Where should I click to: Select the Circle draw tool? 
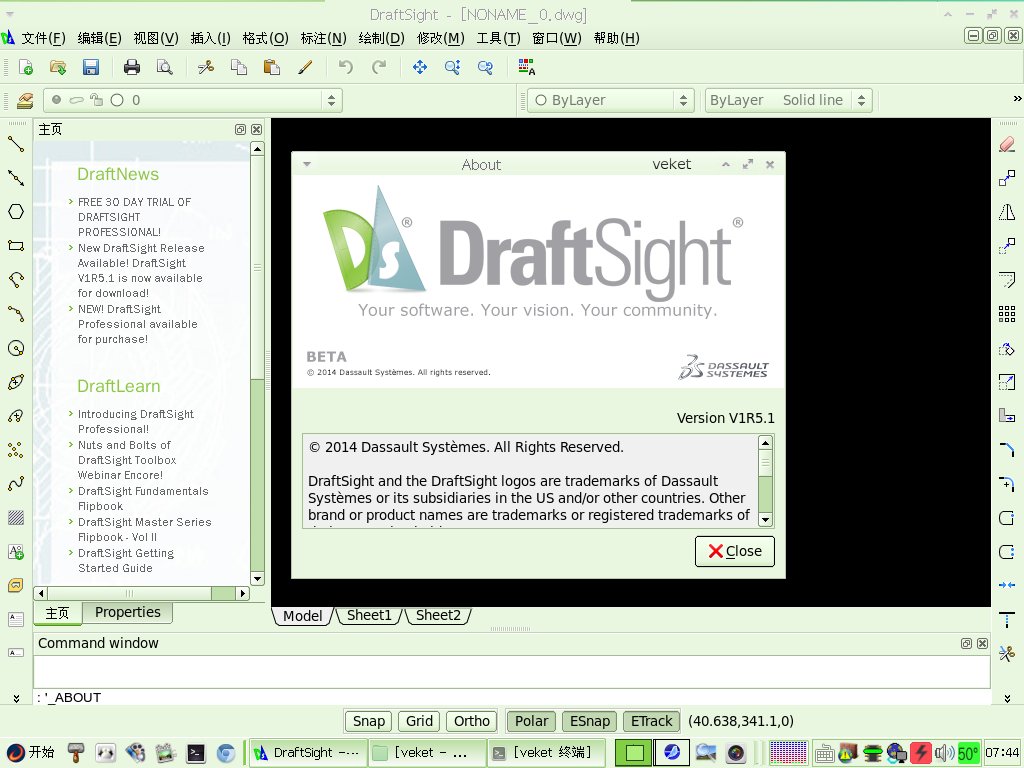click(16, 347)
